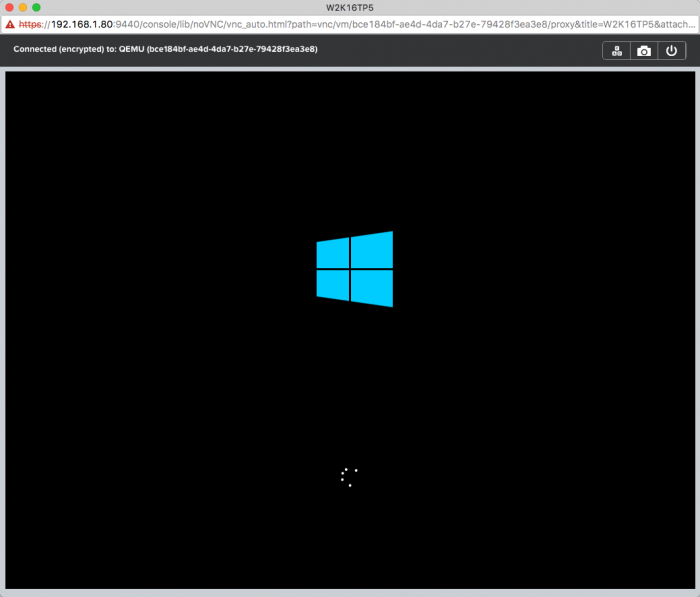Click the loading spinner dots in console
Screen dimensions: 700x597
[x=349, y=477]
